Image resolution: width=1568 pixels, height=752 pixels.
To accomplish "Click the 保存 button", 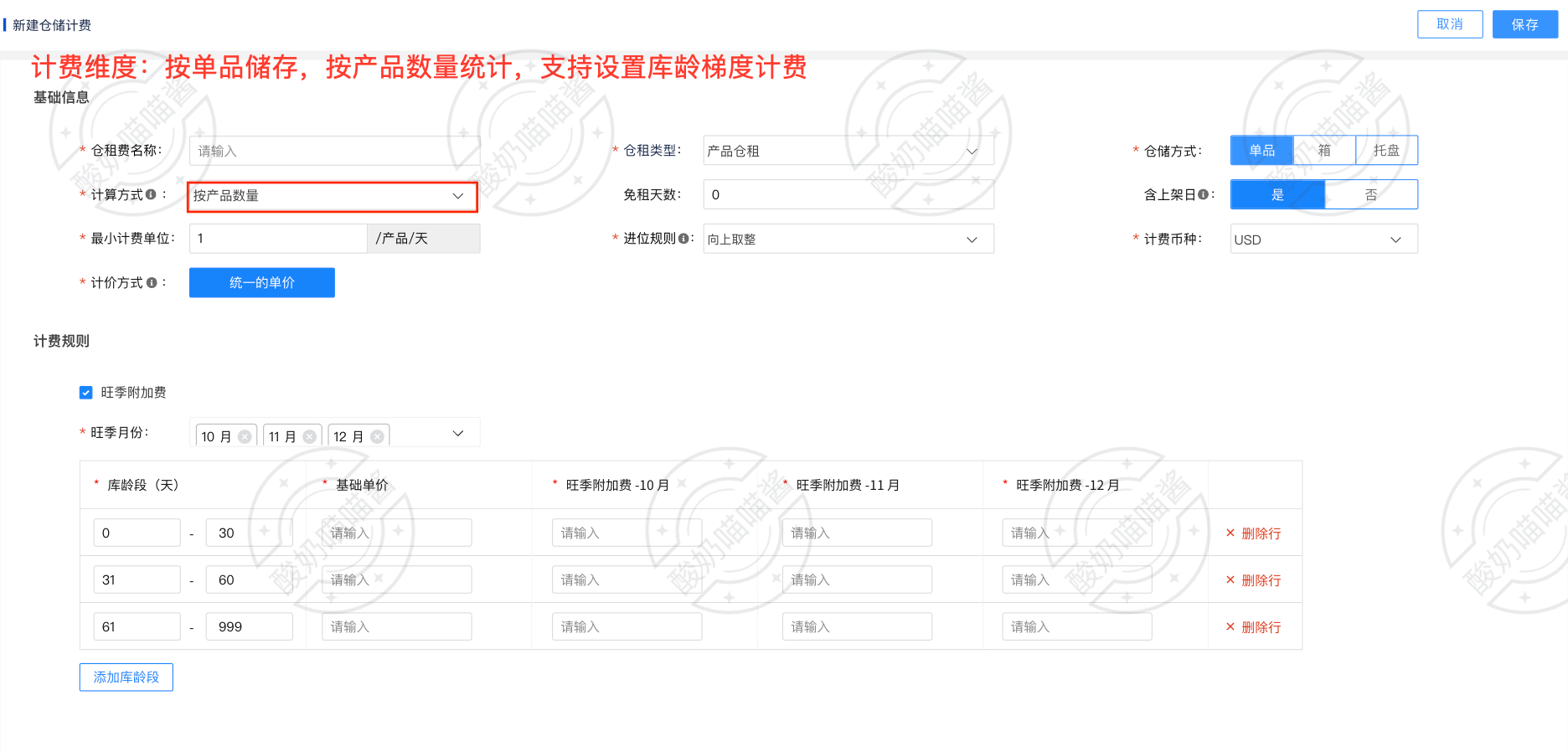I will pyautogui.click(x=1524, y=24).
